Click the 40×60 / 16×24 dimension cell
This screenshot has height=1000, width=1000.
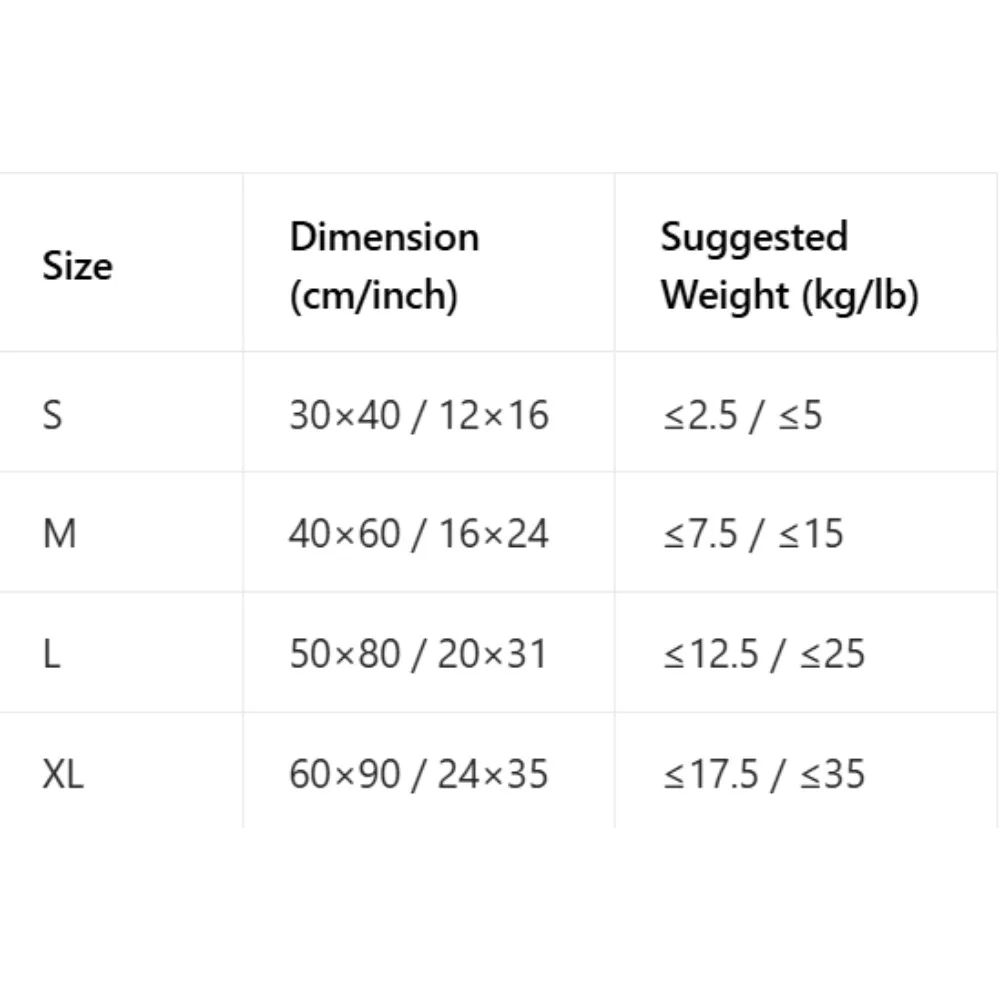pos(429,533)
